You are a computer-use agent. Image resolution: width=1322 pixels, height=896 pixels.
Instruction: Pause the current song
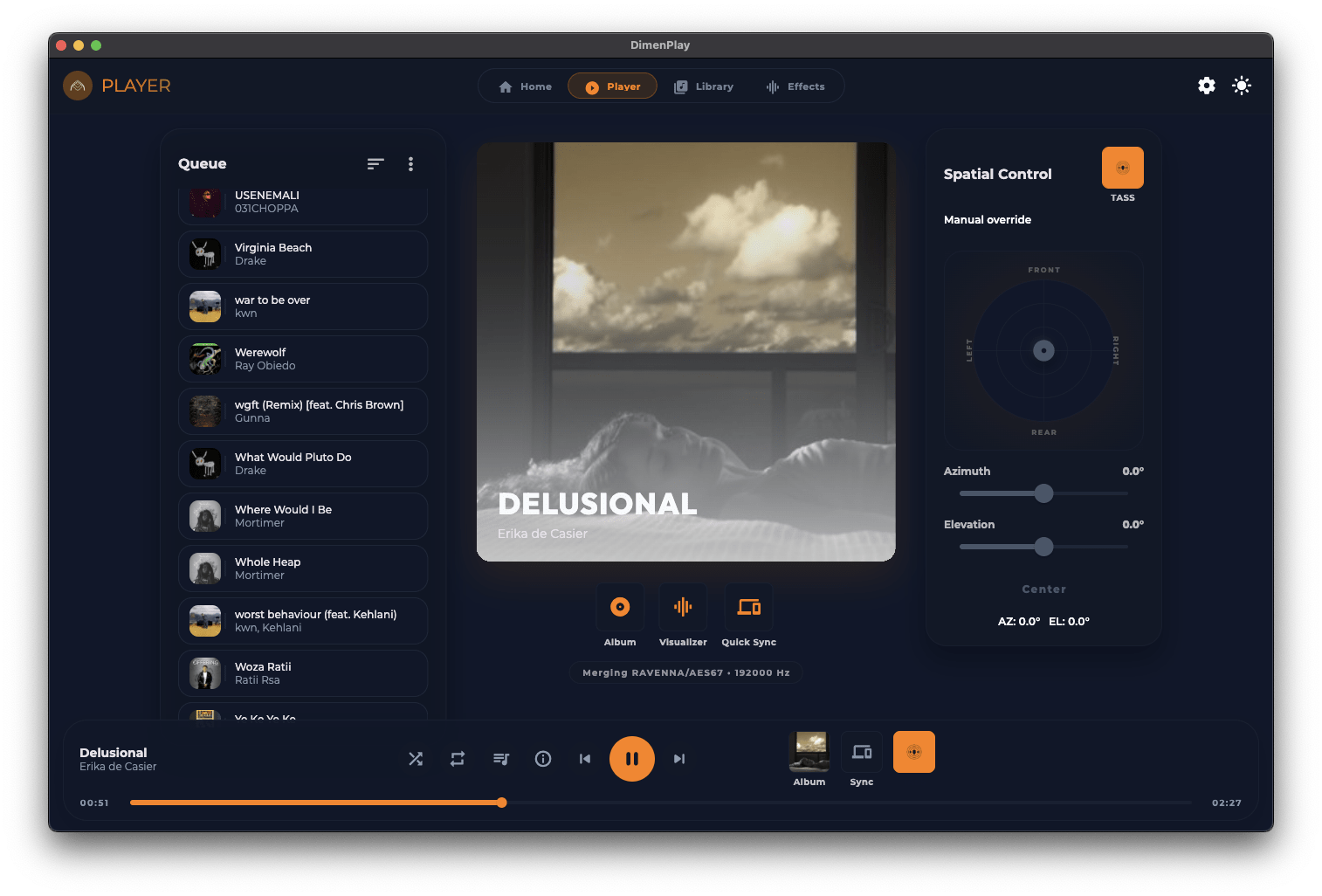tap(632, 759)
